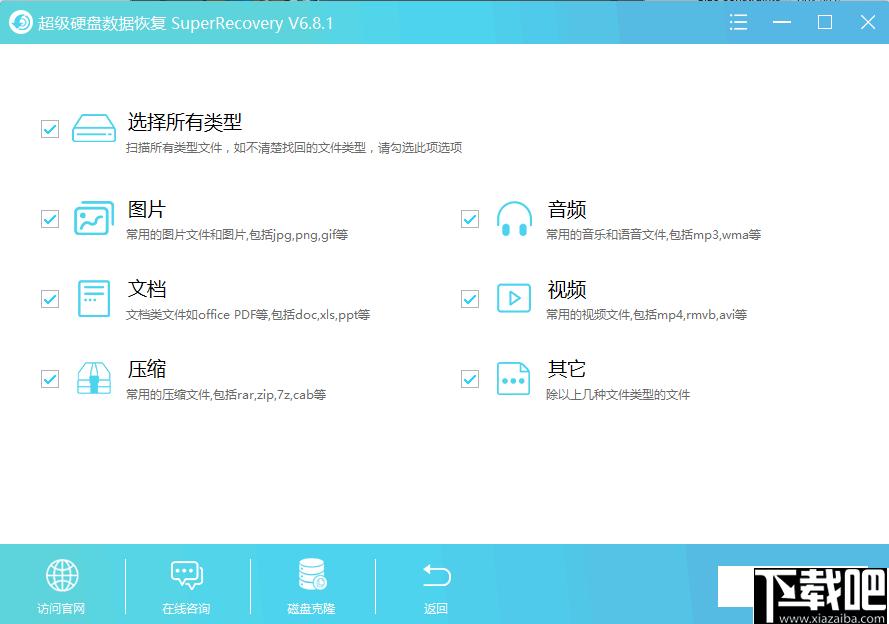Uncheck the 图片 checkbox
Image resolution: width=889 pixels, height=624 pixels.
click(50, 219)
